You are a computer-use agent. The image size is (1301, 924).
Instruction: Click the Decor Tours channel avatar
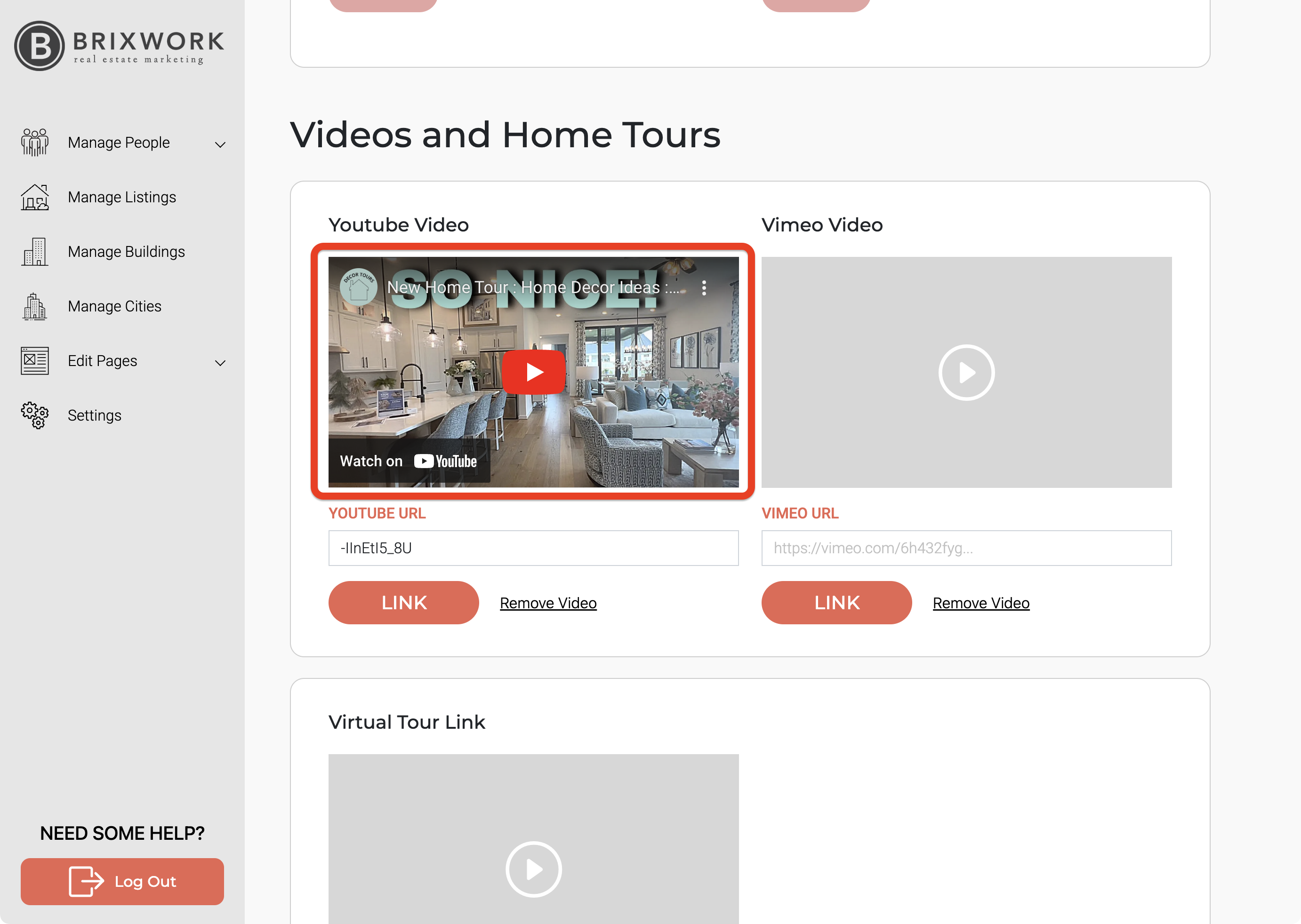(x=358, y=287)
